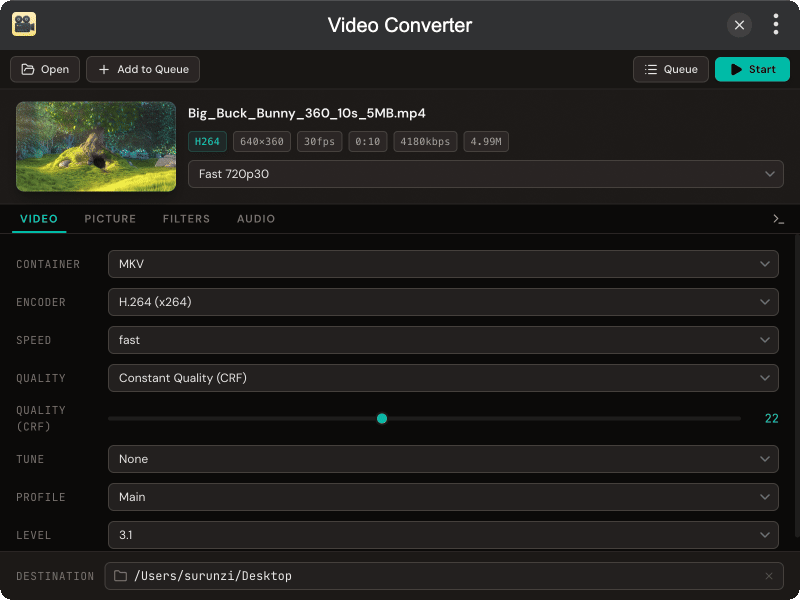Click the H264 codec badge
Viewport: 800px width, 600px height.
[207, 142]
